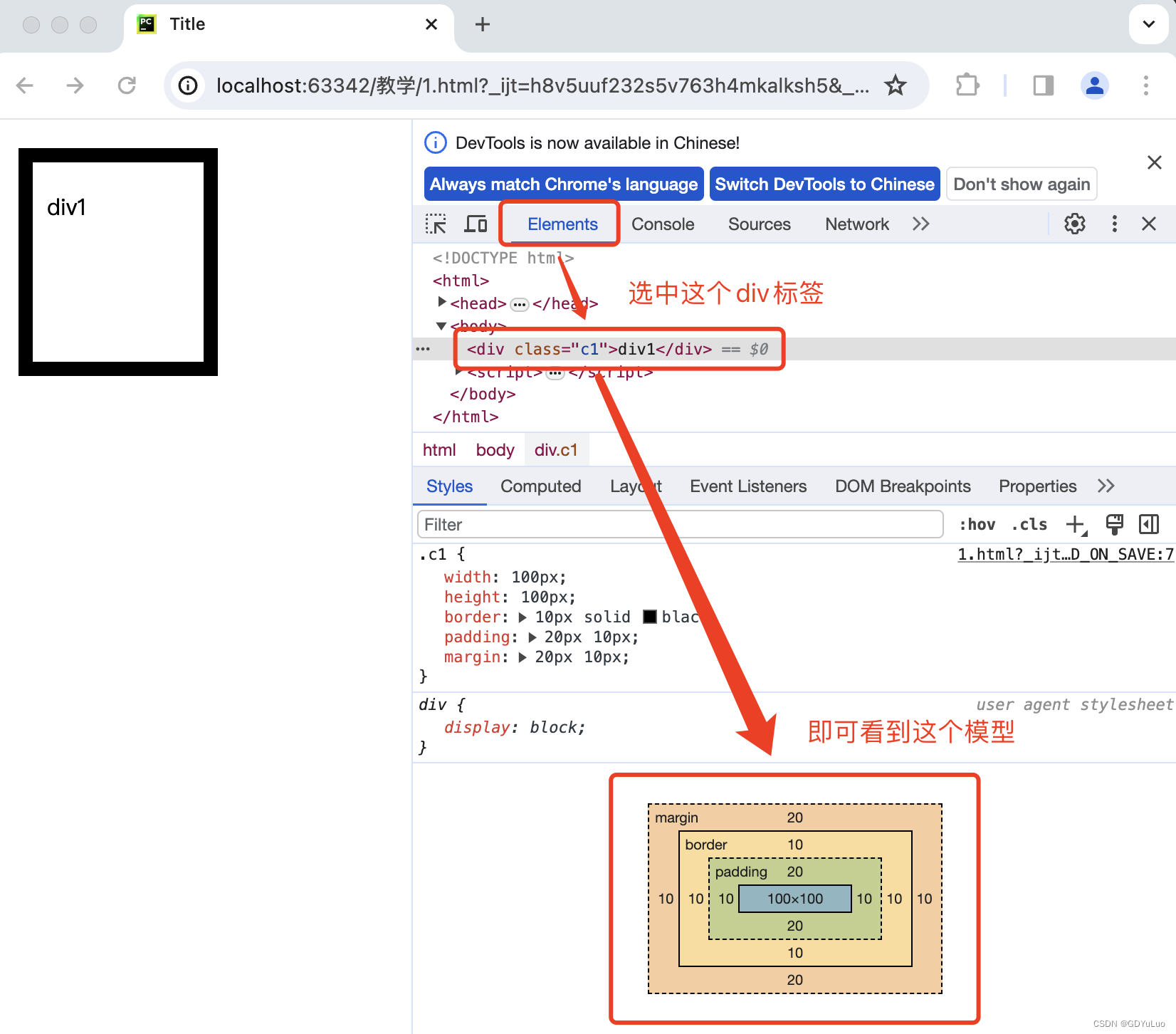
Task: Toggle the computed styles sidebar
Action: [1149, 525]
